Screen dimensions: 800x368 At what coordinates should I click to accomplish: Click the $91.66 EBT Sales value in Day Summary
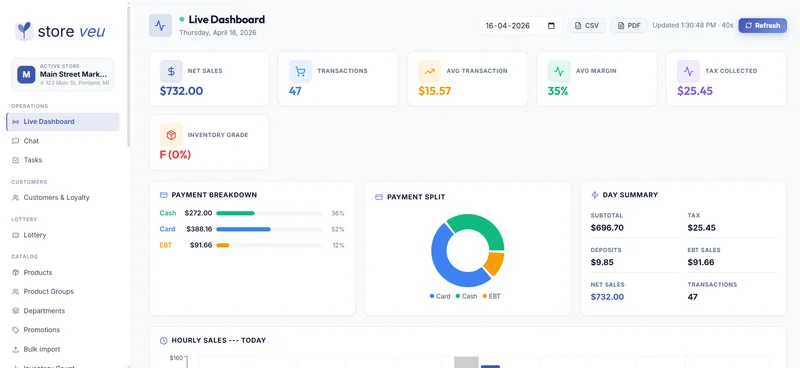click(701, 262)
